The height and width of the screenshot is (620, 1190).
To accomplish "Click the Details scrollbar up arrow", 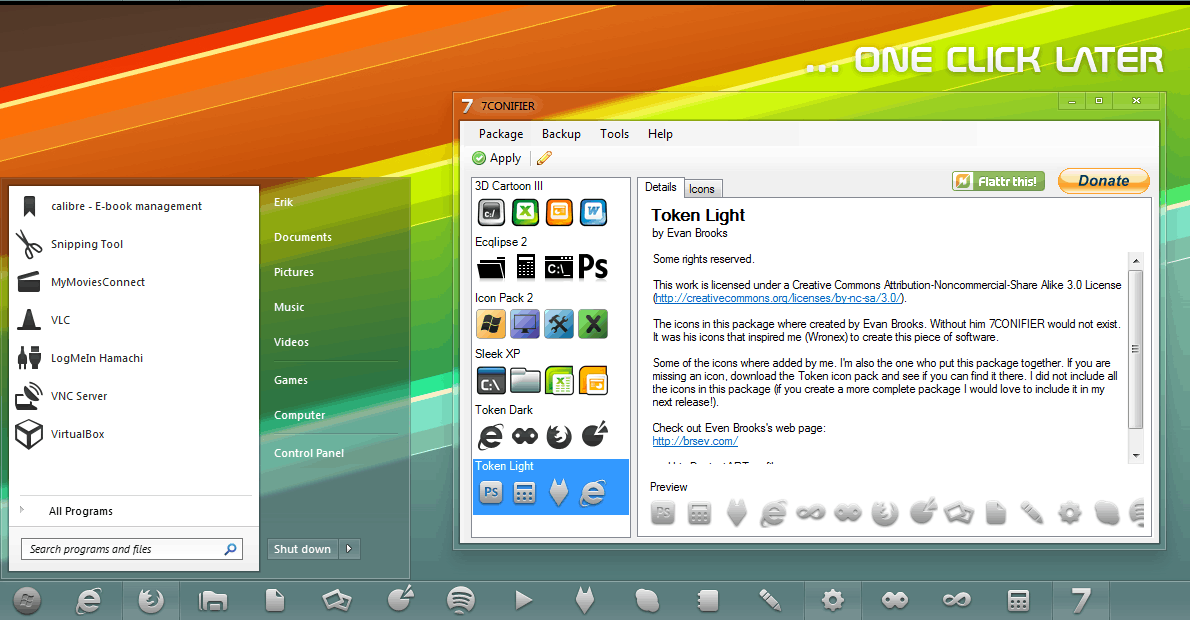I will click(1136, 260).
